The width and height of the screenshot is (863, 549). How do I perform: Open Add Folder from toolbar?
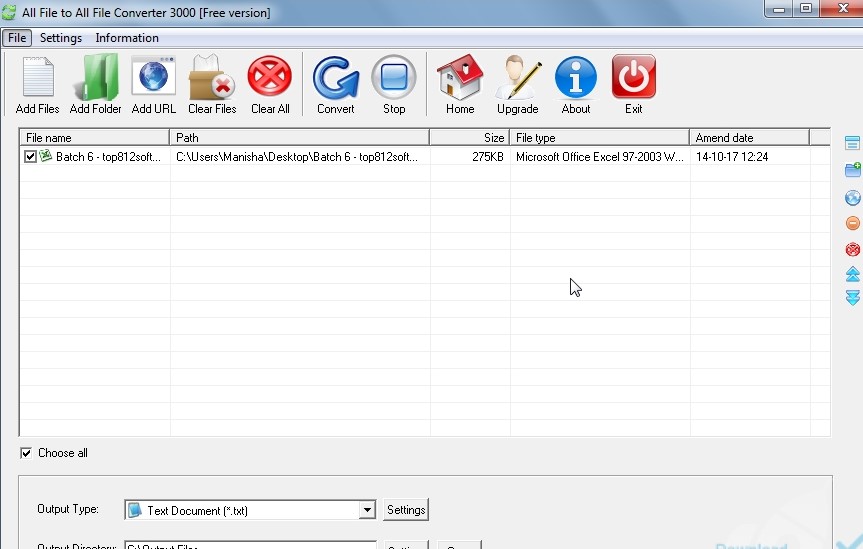(96, 77)
